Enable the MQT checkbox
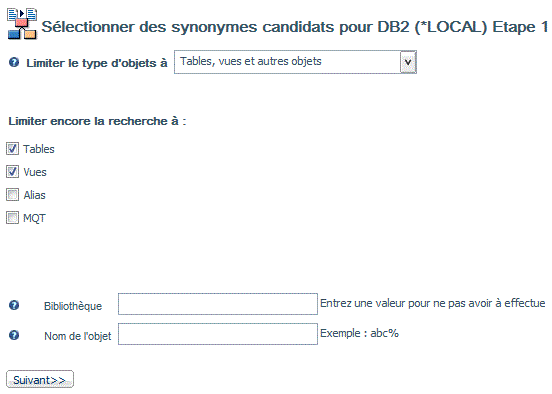 pos(12,218)
